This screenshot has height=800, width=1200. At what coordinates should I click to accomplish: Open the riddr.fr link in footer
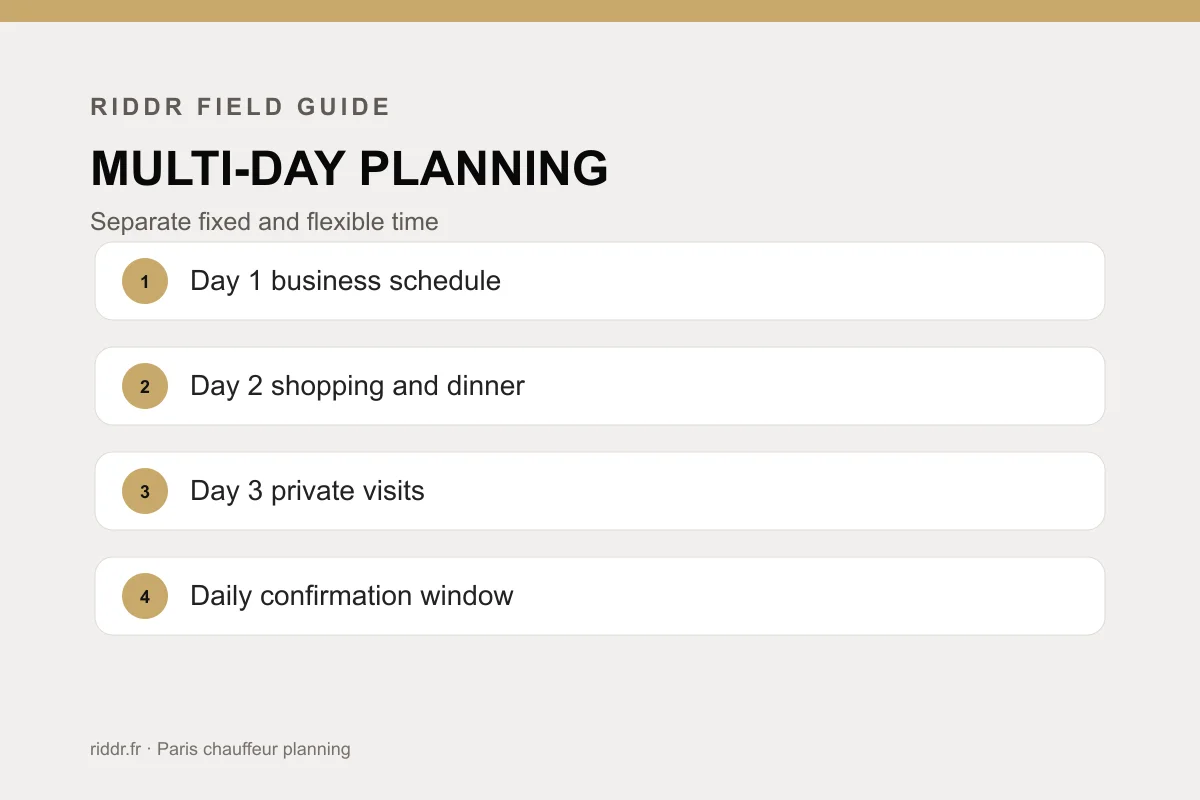pyautogui.click(x=115, y=748)
